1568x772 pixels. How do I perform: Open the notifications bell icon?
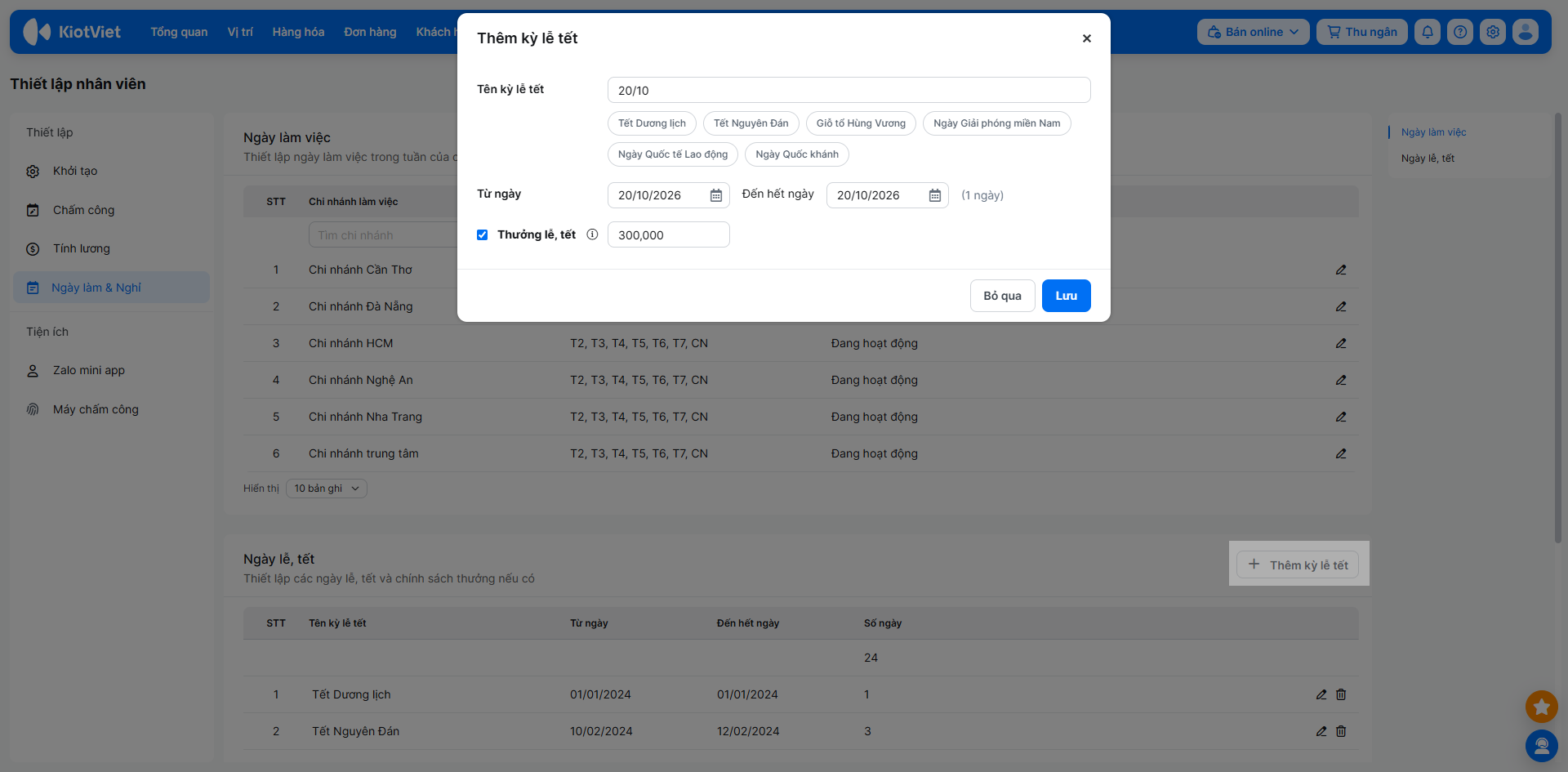pos(1428,32)
